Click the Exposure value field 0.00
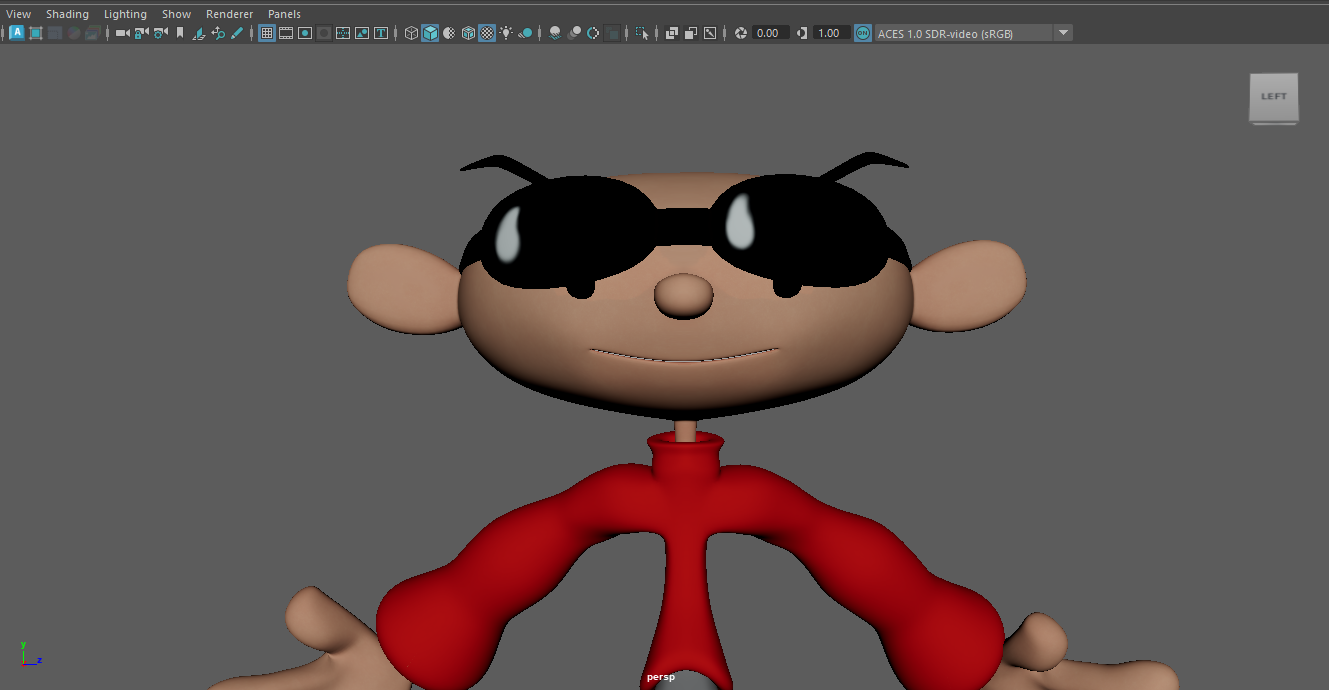 pyautogui.click(x=770, y=33)
